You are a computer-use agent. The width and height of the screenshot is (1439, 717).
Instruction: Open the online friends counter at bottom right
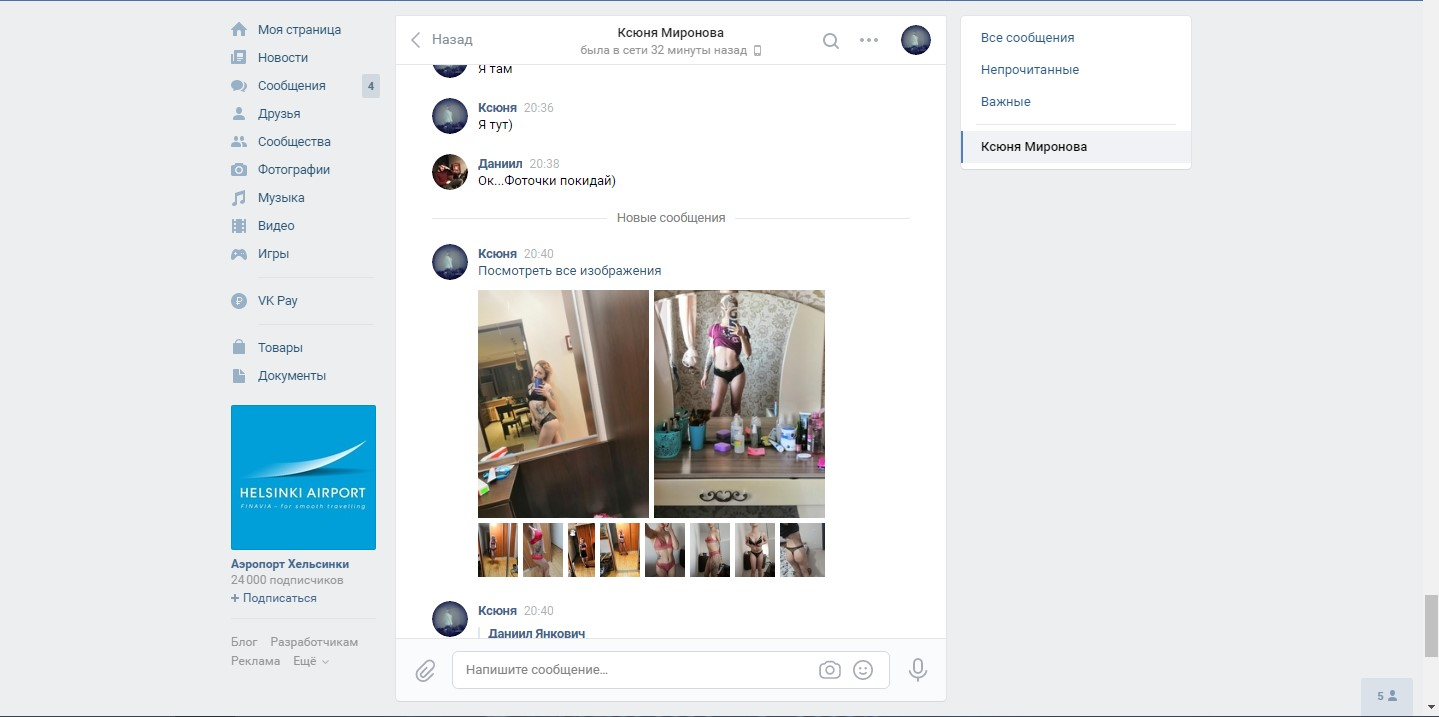coord(1387,696)
